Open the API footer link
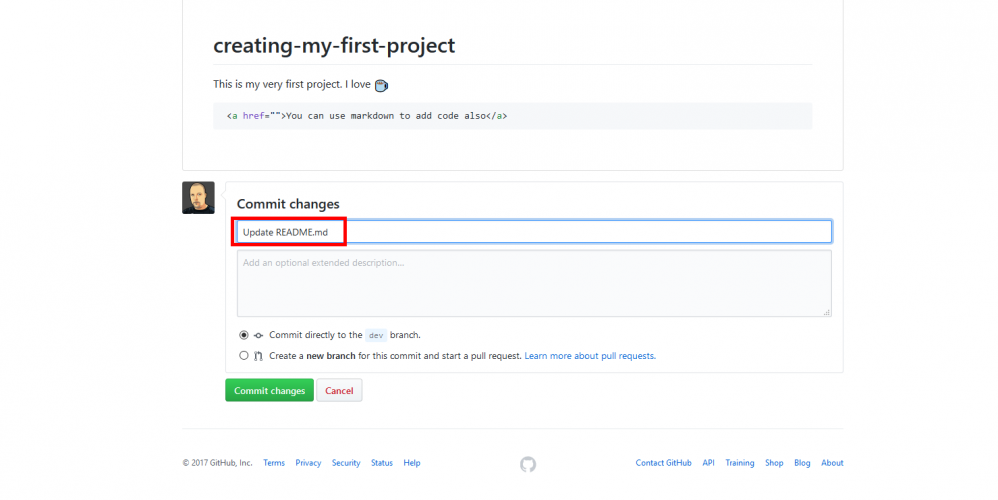This screenshot has height=500, width=998. [708, 462]
